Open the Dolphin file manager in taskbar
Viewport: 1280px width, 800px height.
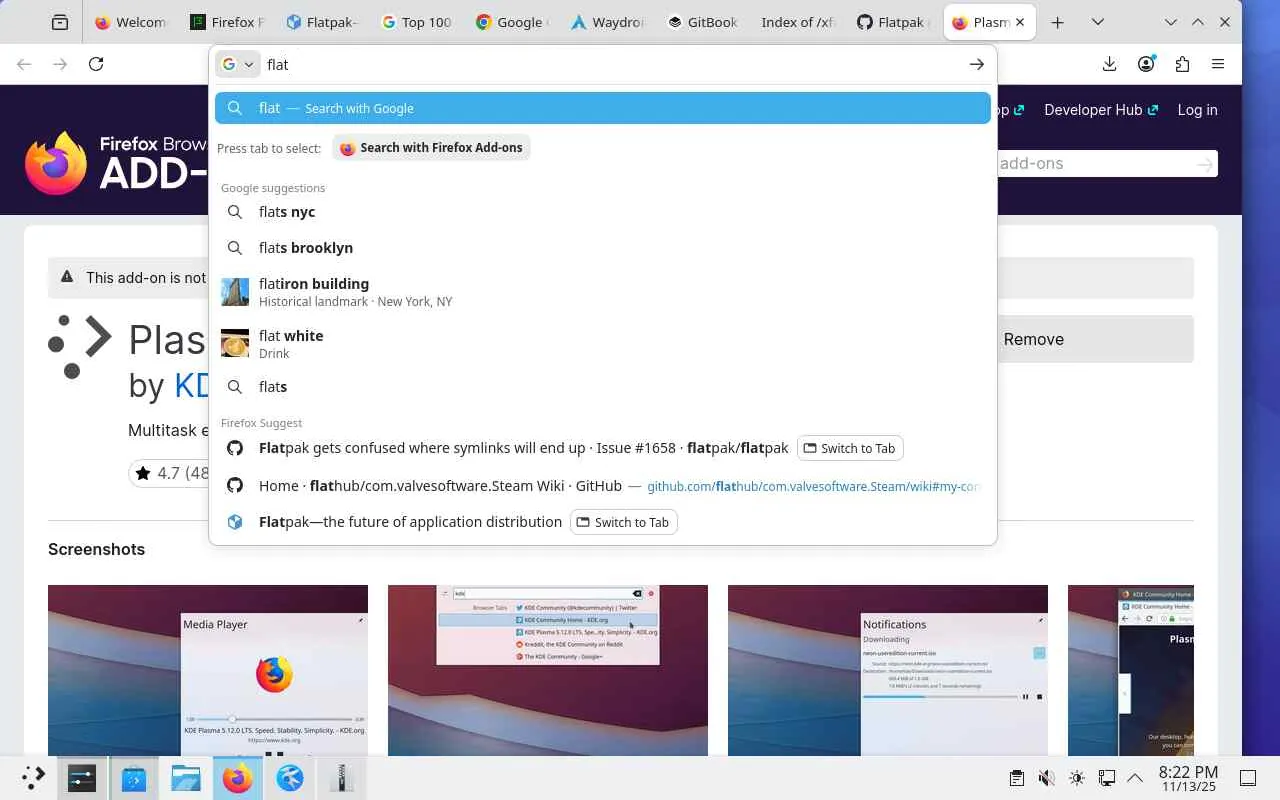point(186,778)
